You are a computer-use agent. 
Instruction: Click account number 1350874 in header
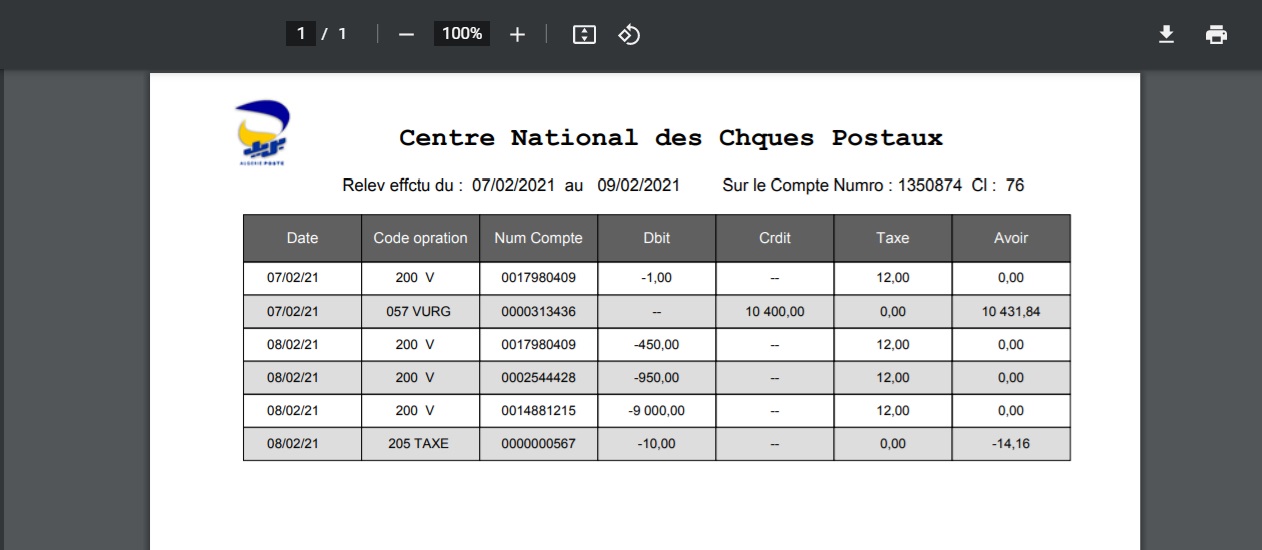(930, 185)
